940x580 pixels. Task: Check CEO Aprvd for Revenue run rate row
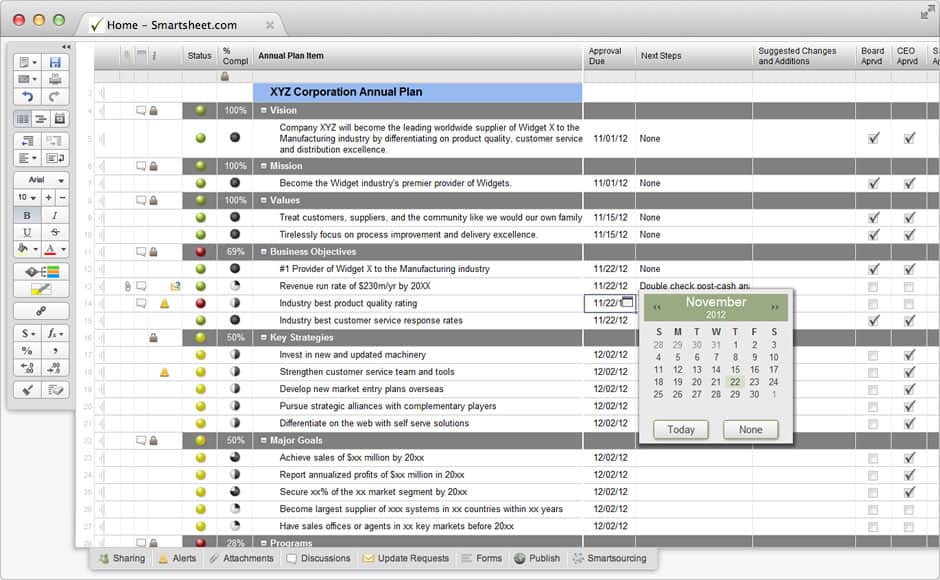click(909, 286)
